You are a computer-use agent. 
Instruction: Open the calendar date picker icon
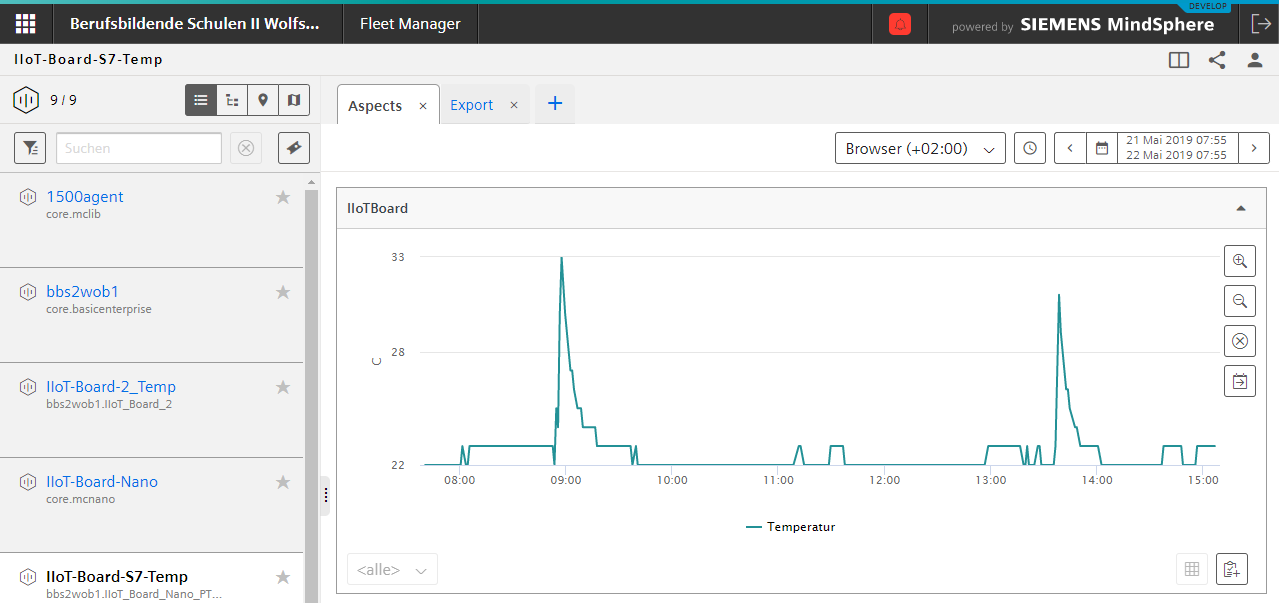click(x=1102, y=148)
